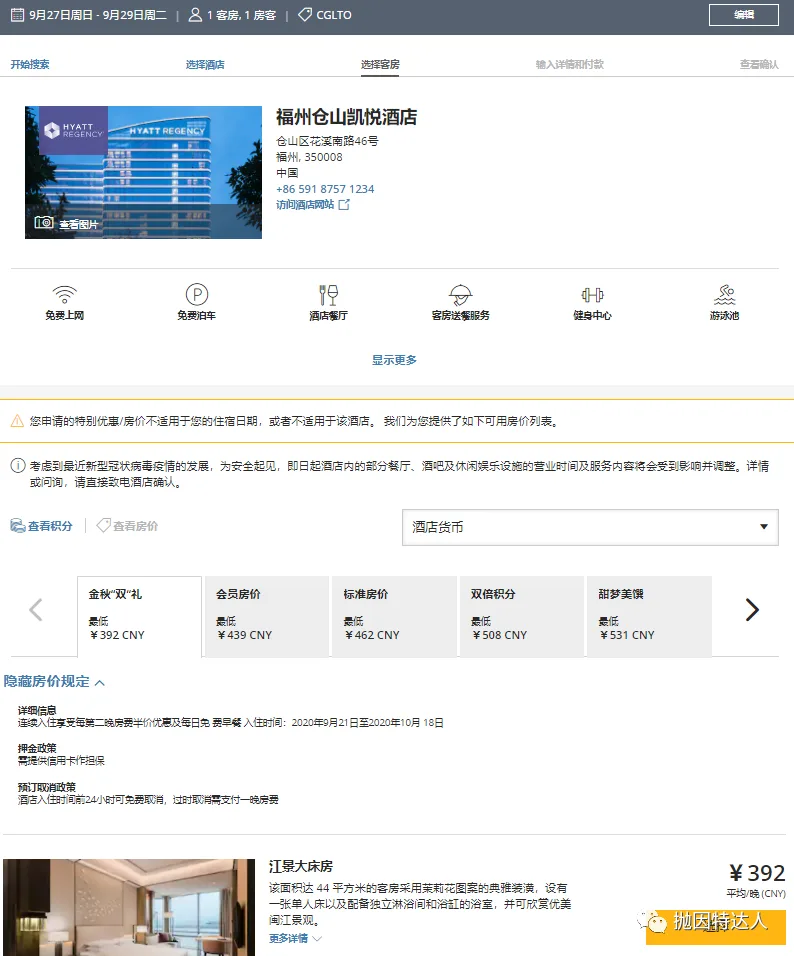Click the address 仓山区花溪南路46号

pos(327,141)
